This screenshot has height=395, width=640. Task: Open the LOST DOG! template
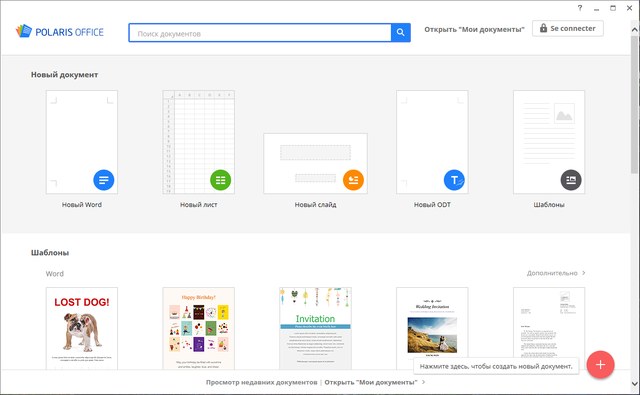click(82, 328)
